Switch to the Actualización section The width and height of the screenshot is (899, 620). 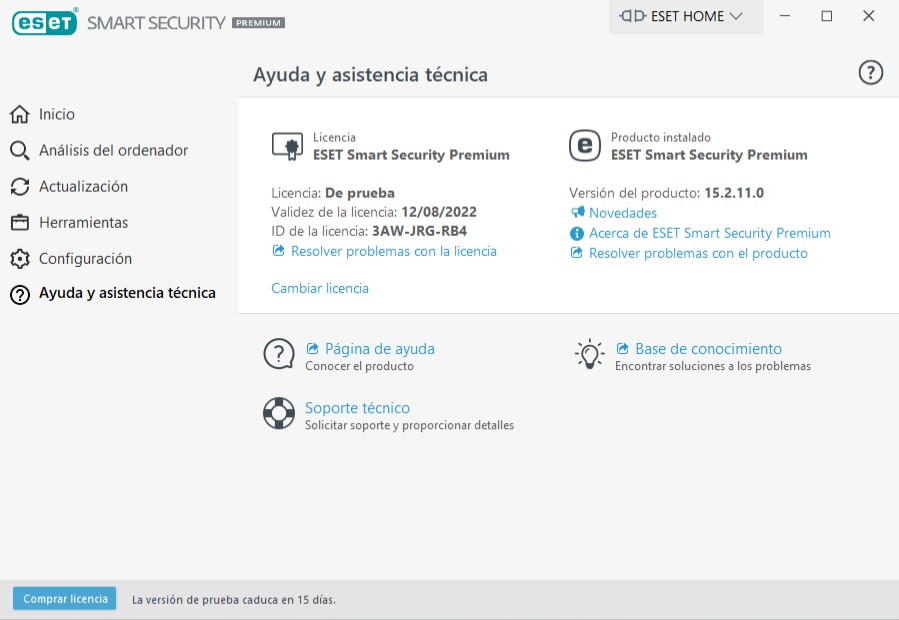83,186
